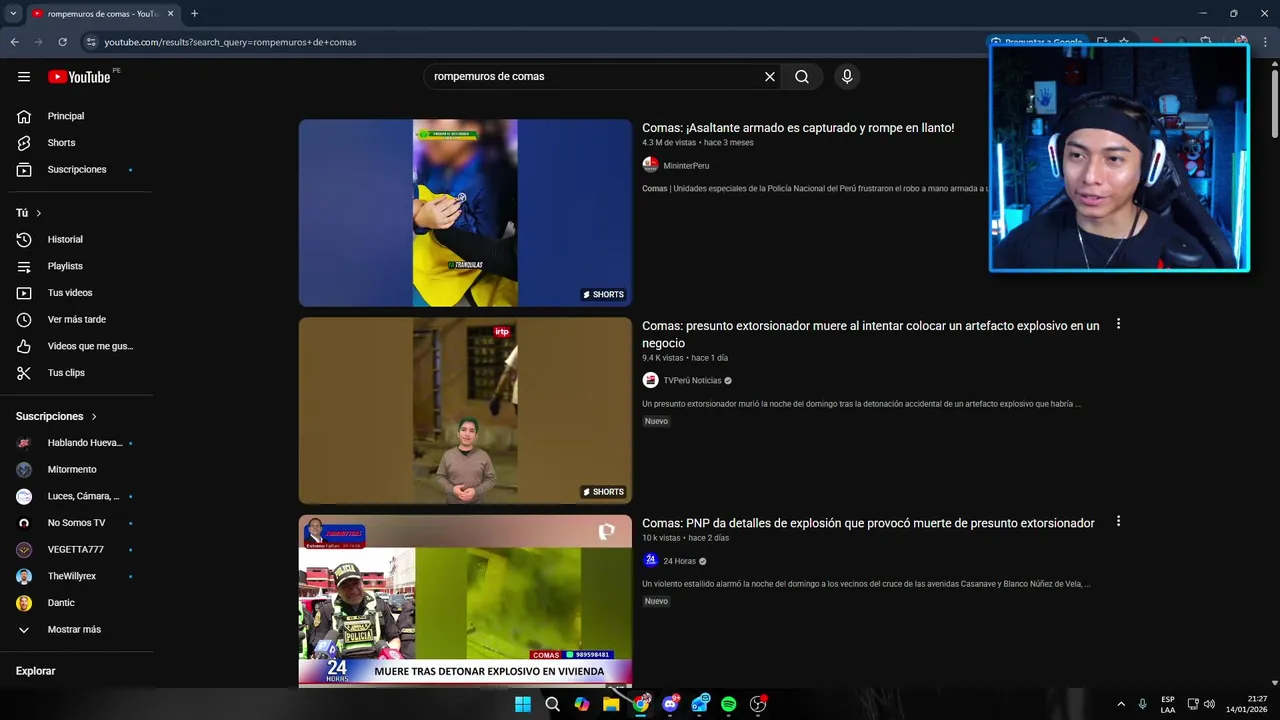Open a new browser tab
The width and height of the screenshot is (1280, 720).
[x=194, y=14]
